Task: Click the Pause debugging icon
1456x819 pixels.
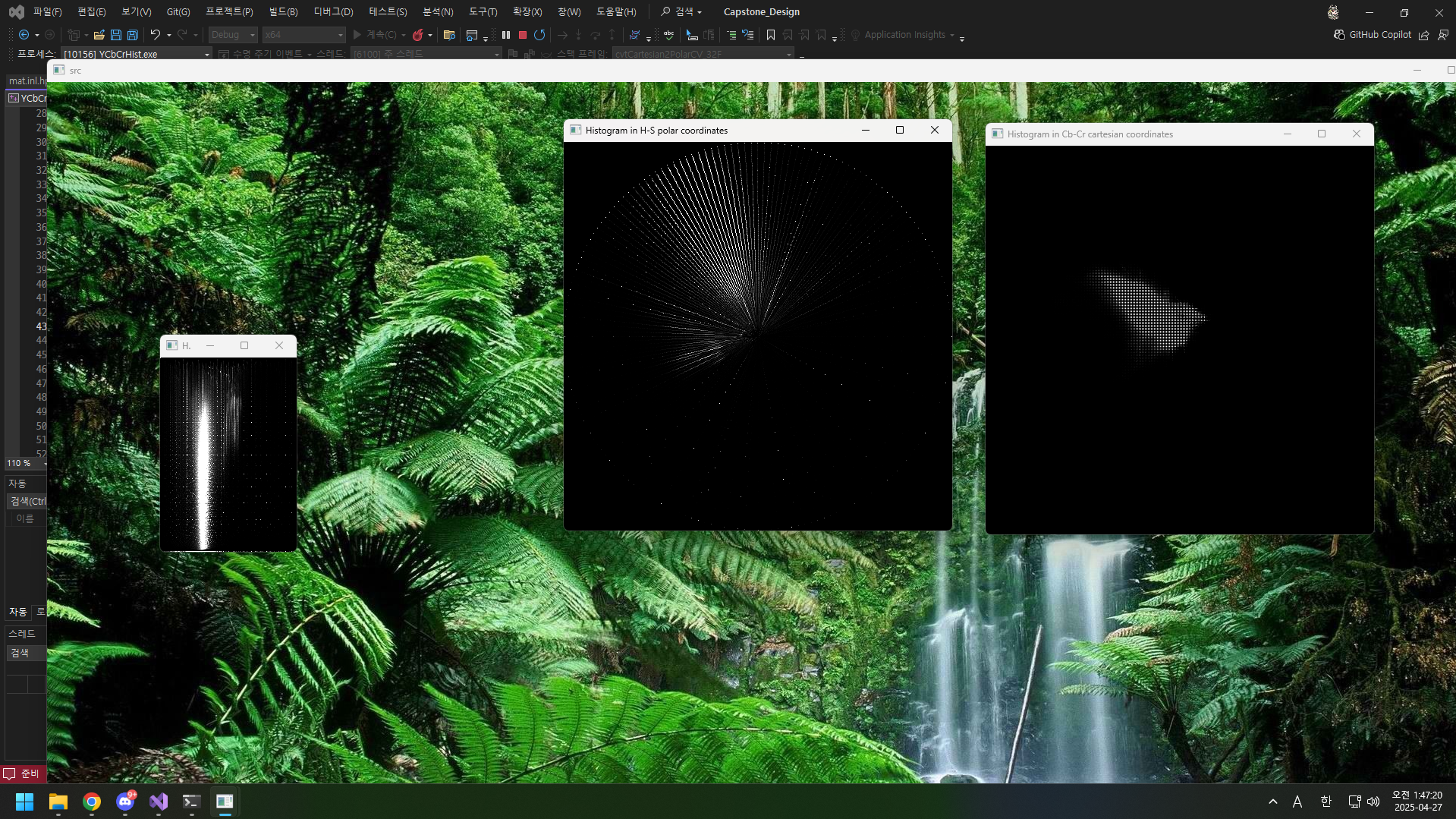Action: [x=506, y=35]
